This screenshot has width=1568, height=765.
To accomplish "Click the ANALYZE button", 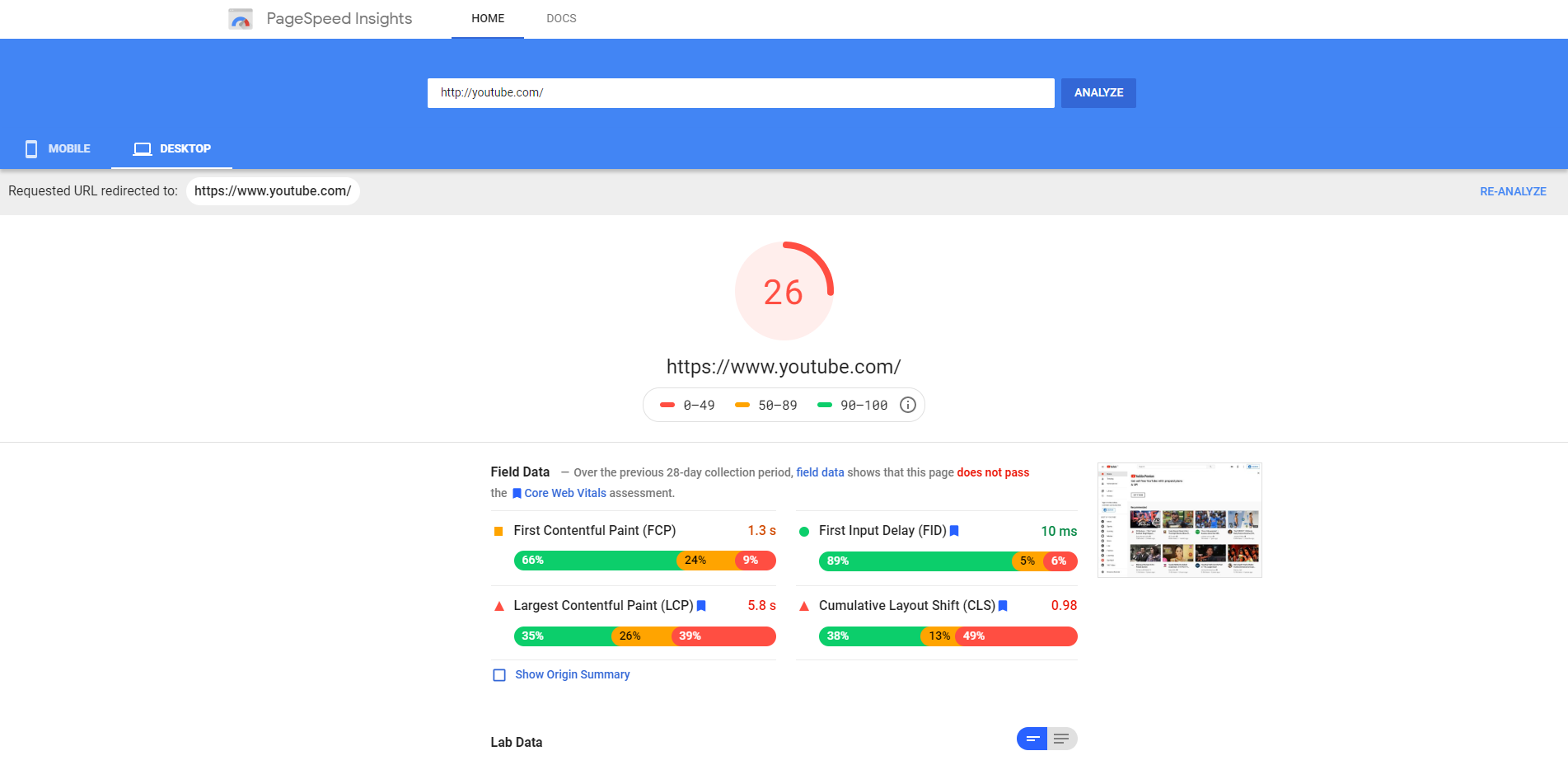I will (1098, 92).
